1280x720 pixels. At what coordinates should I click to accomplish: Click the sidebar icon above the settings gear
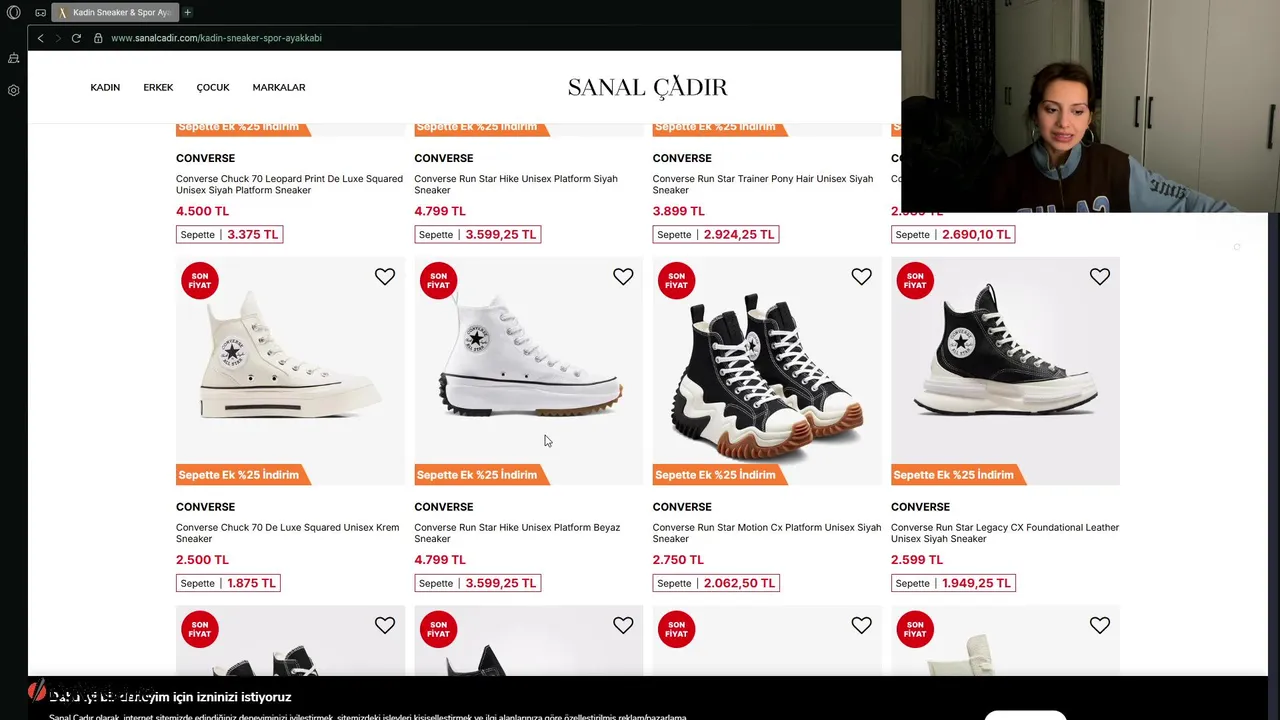tap(14, 59)
